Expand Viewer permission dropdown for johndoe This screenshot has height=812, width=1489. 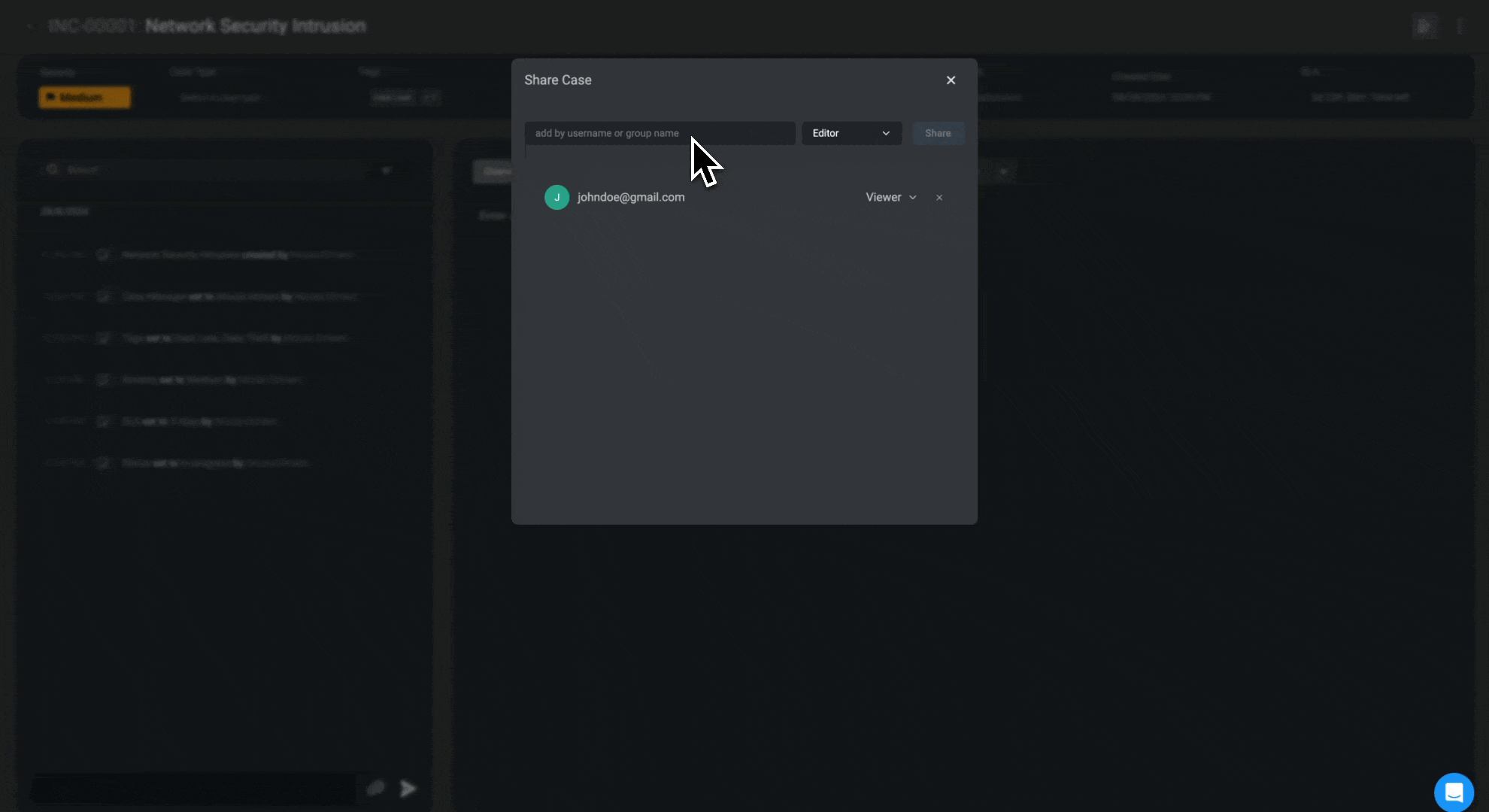[x=891, y=197]
